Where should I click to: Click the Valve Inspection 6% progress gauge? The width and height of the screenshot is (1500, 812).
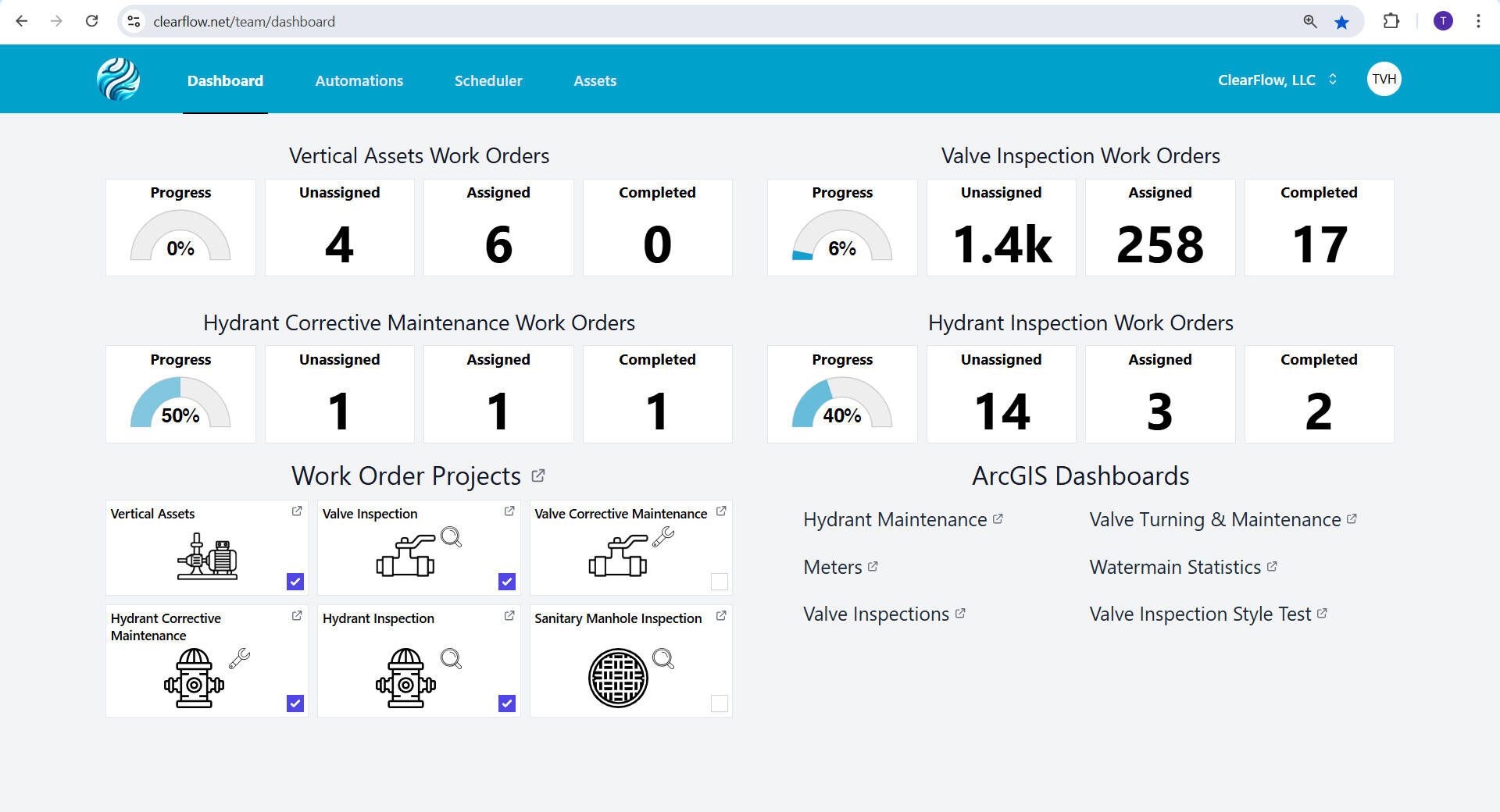pos(842,236)
